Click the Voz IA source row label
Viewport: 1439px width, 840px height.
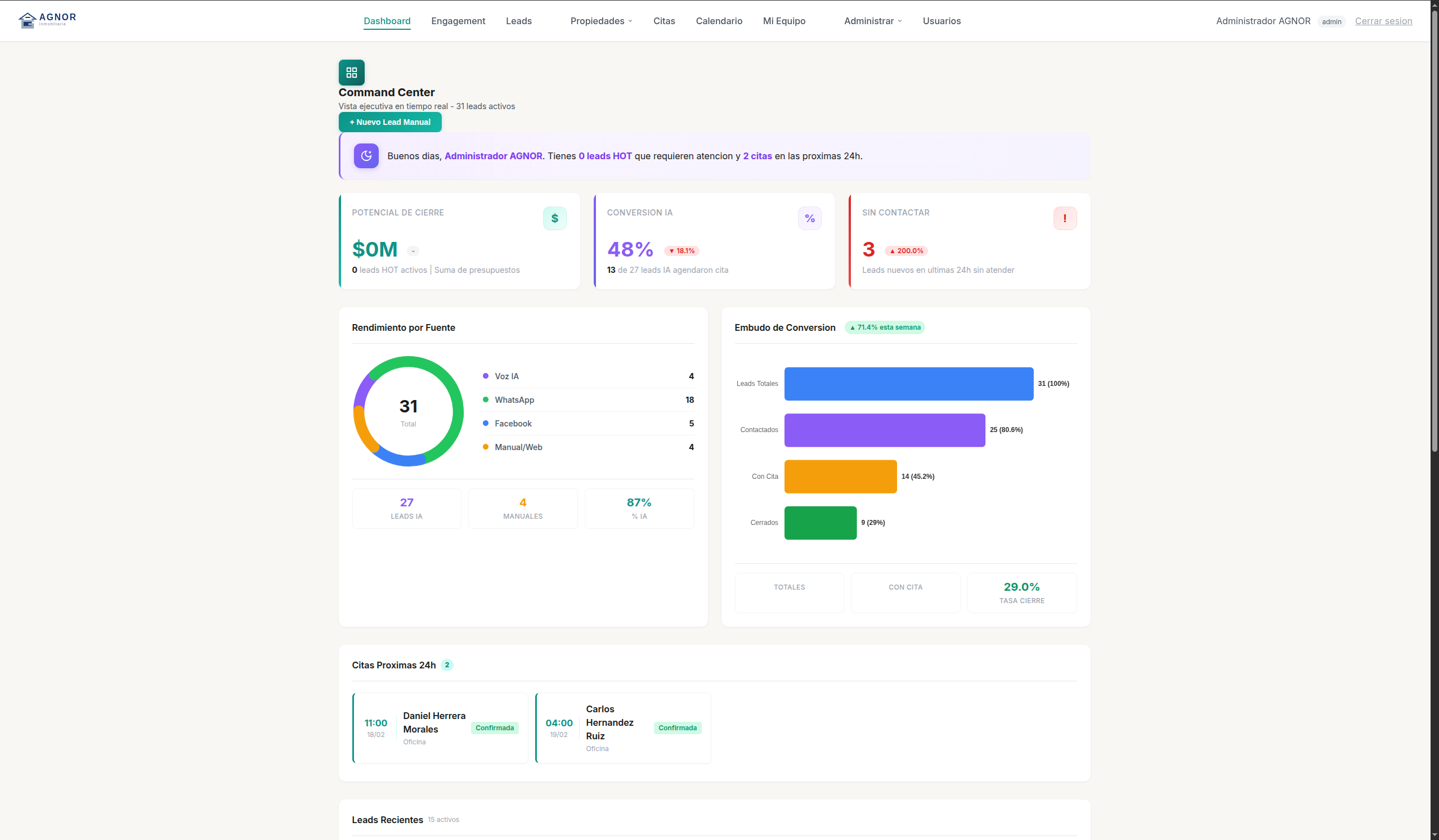click(506, 376)
